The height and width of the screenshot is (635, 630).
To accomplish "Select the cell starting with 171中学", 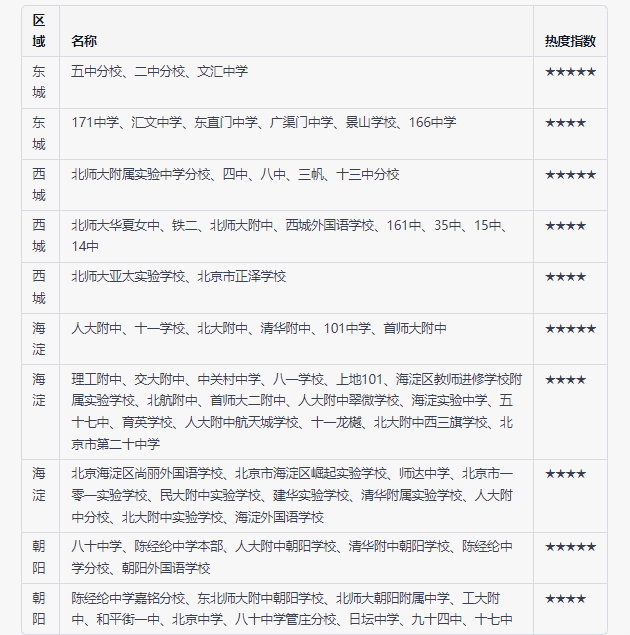I will coord(264,122).
